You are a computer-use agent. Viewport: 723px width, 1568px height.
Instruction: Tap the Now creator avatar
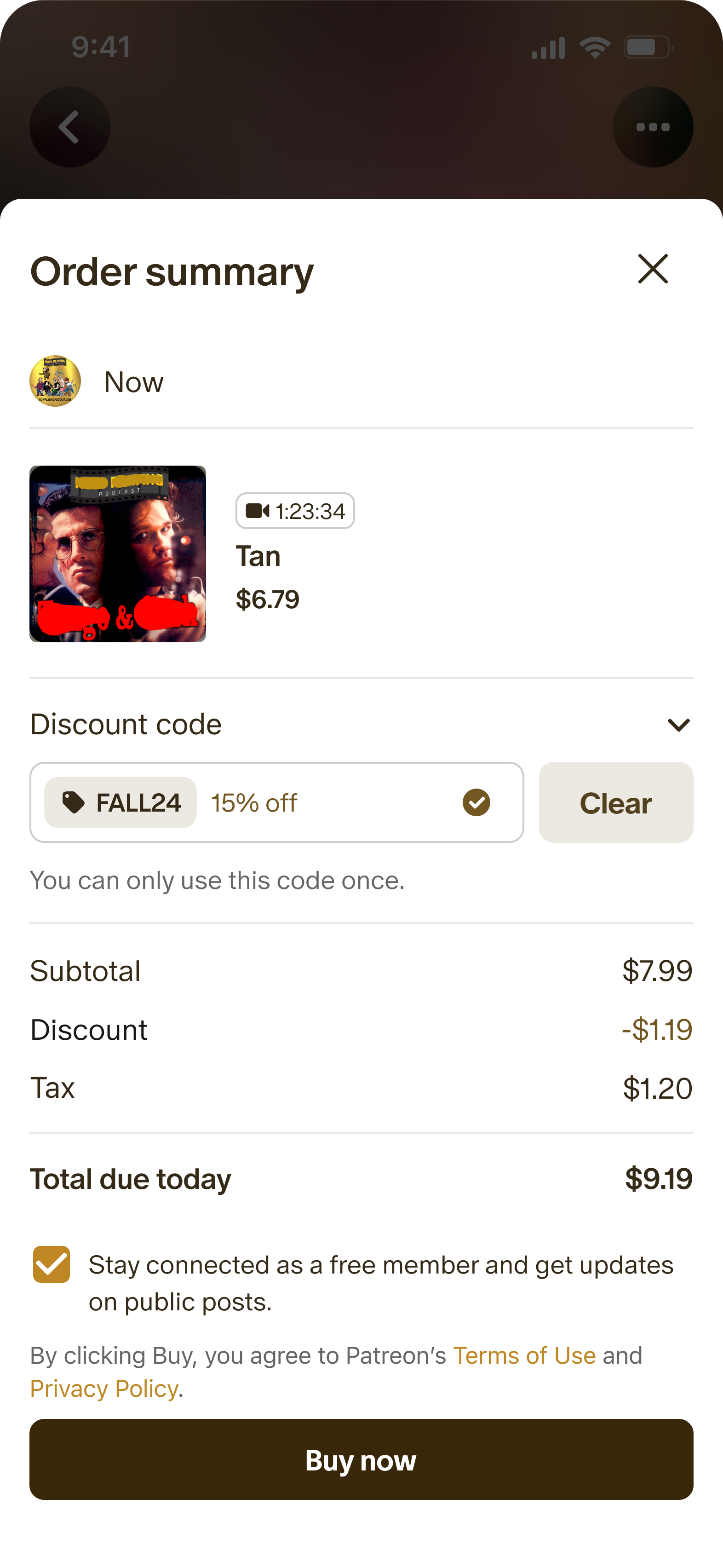55,381
